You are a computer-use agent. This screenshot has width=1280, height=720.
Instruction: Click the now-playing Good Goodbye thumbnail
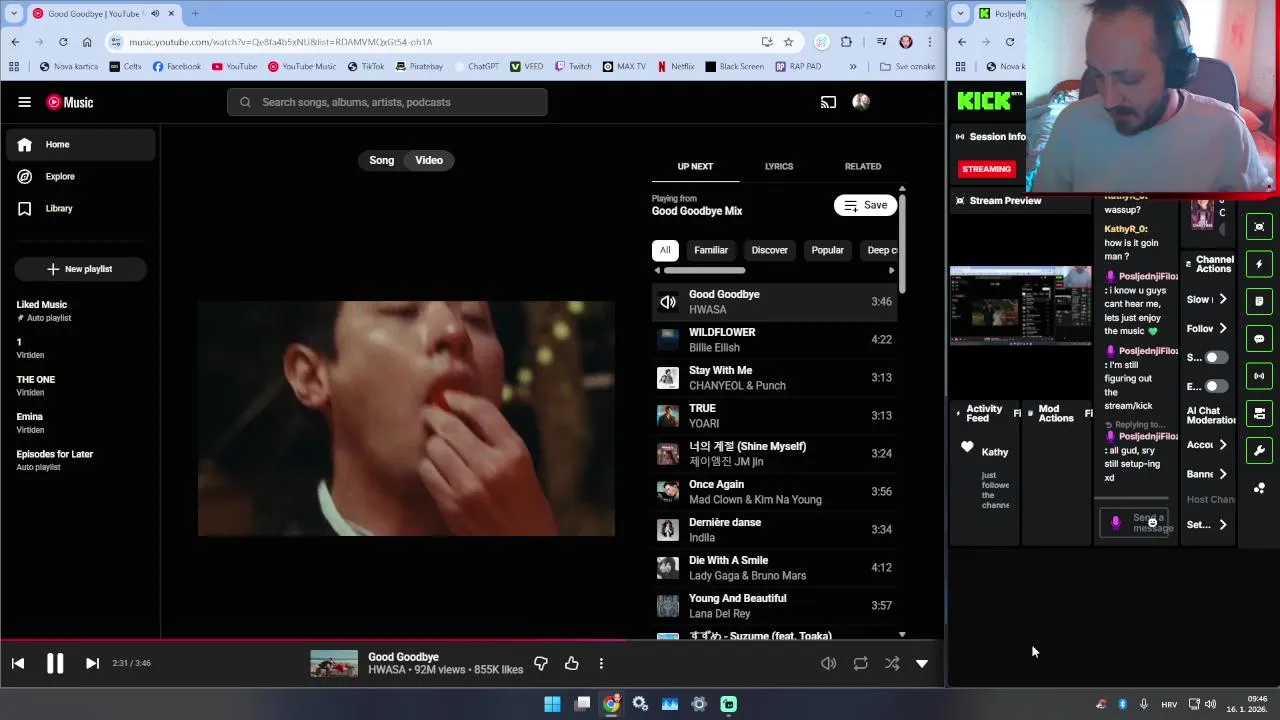point(334,663)
